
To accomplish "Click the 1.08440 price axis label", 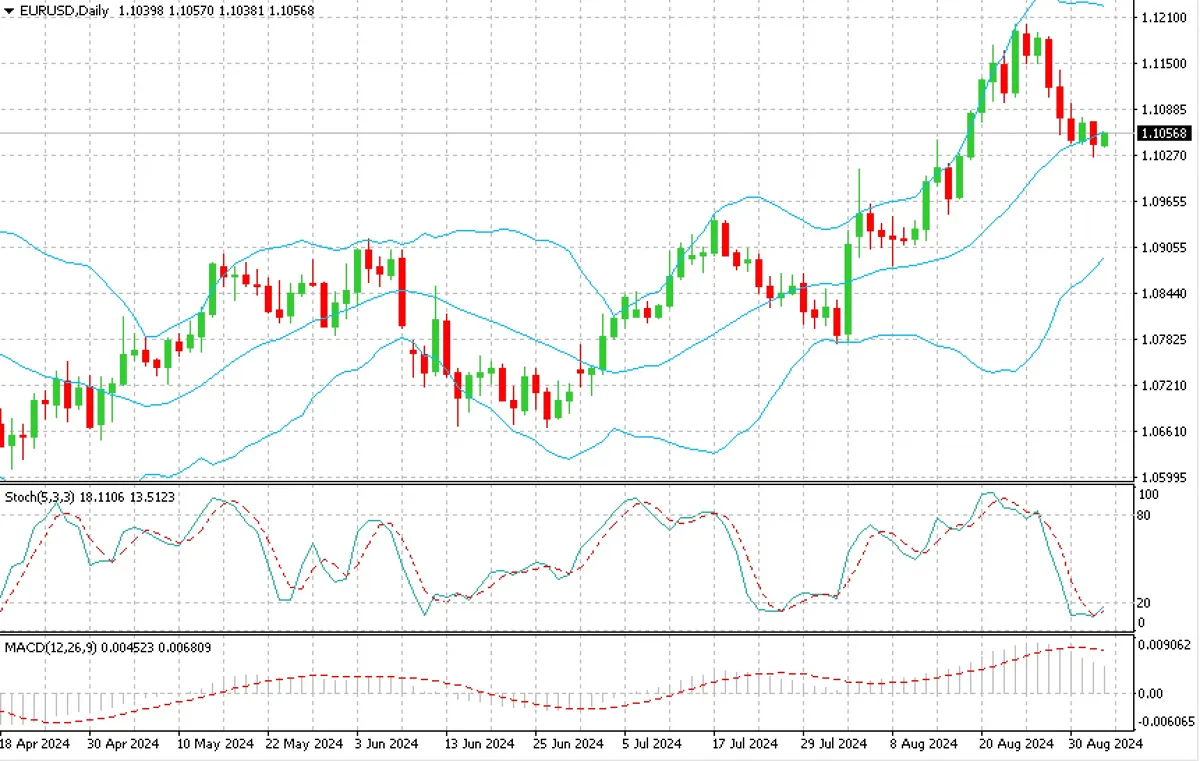I will tap(1164, 294).
